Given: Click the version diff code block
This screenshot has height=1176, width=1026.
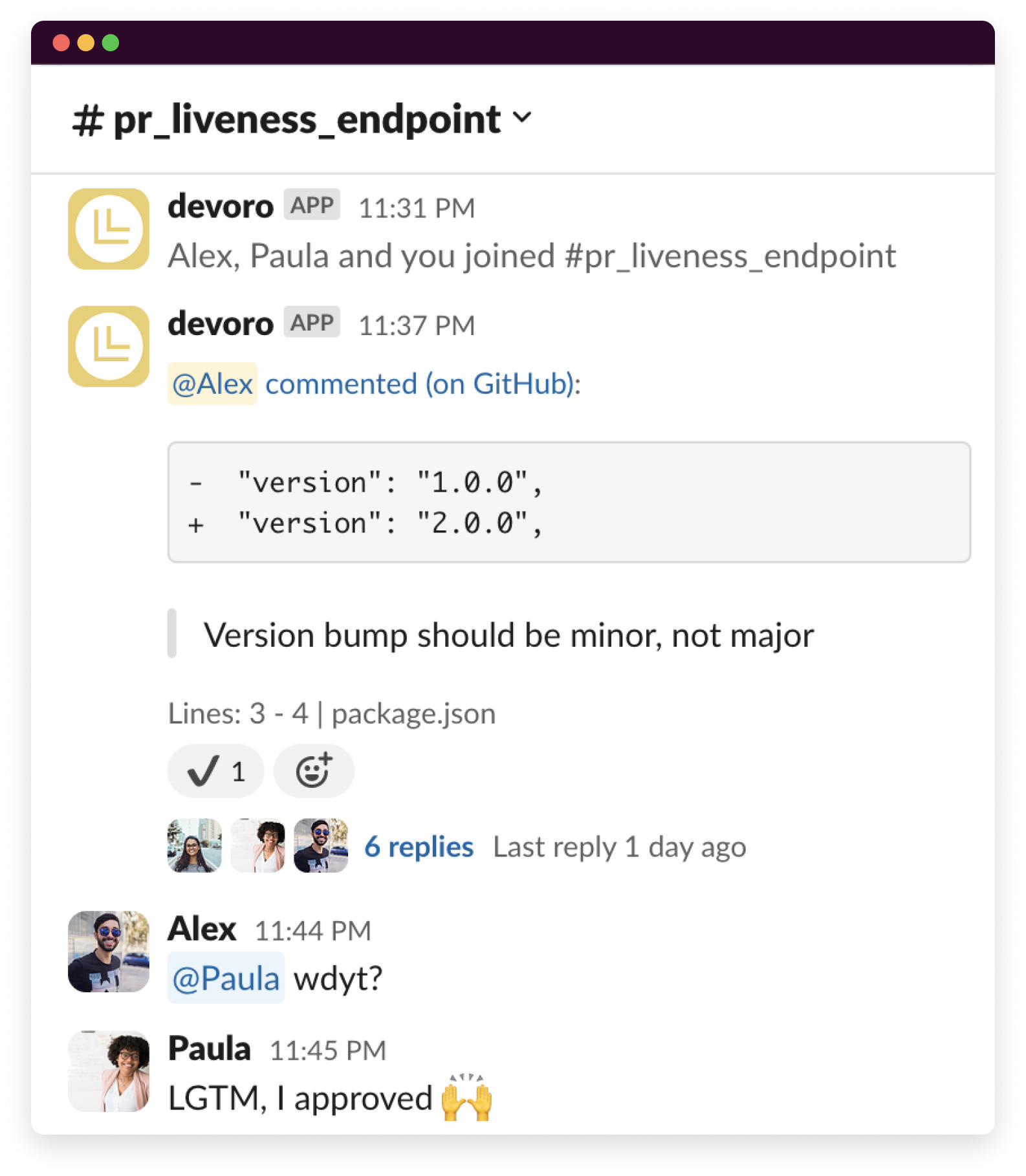Looking at the screenshot, I should tap(569, 503).
